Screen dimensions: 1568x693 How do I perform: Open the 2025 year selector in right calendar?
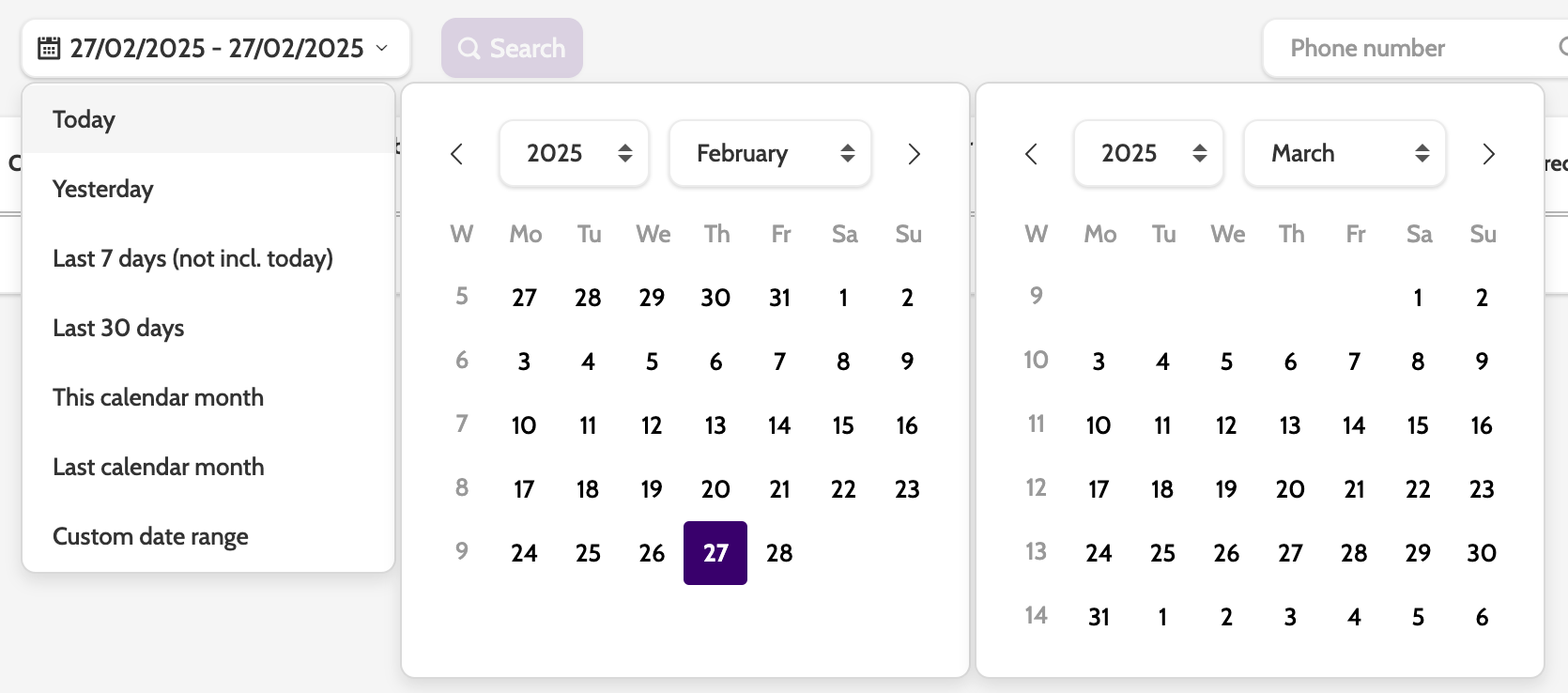coord(1148,153)
